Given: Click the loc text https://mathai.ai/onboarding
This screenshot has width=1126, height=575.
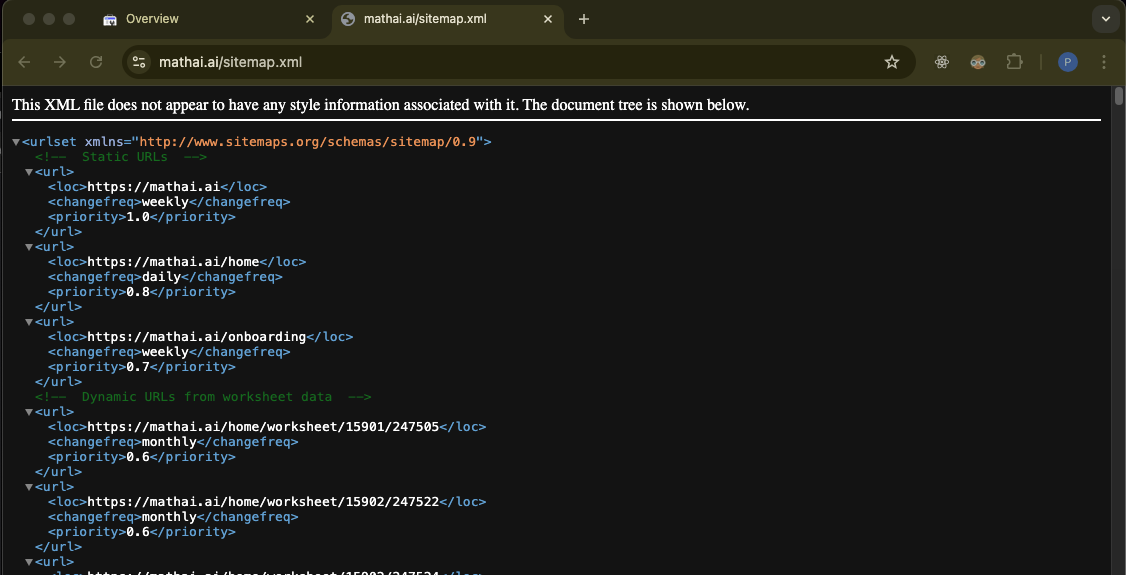Looking at the screenshot, I should coord(197,337).
